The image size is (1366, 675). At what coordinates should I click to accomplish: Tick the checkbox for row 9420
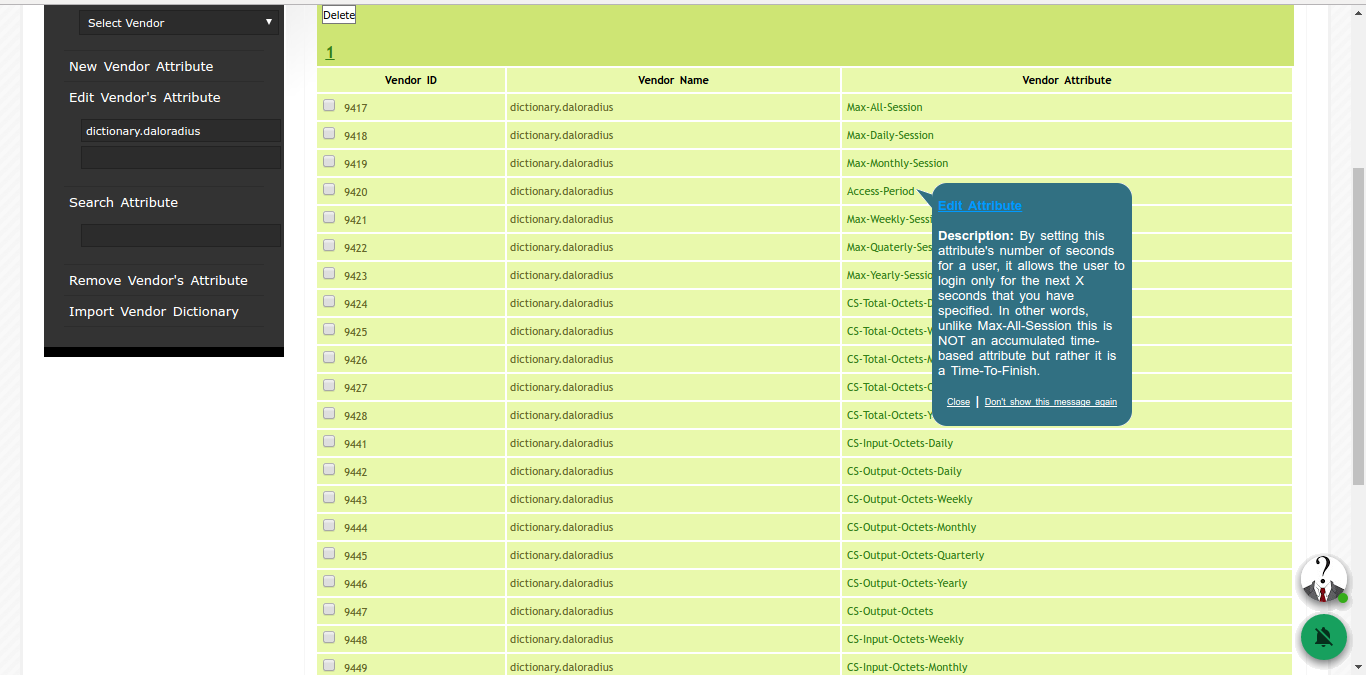coord(329,190)
